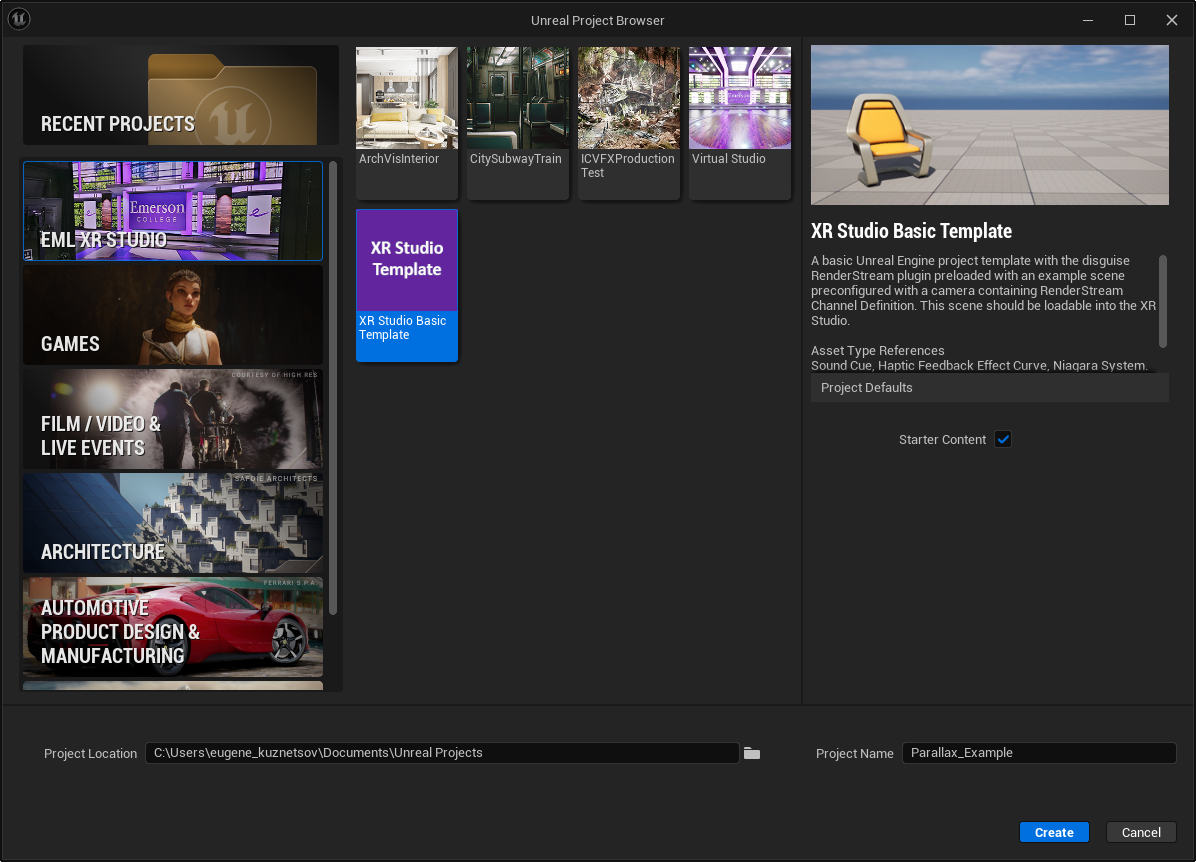Select Film / Video & Live Events category

(173, 419)
